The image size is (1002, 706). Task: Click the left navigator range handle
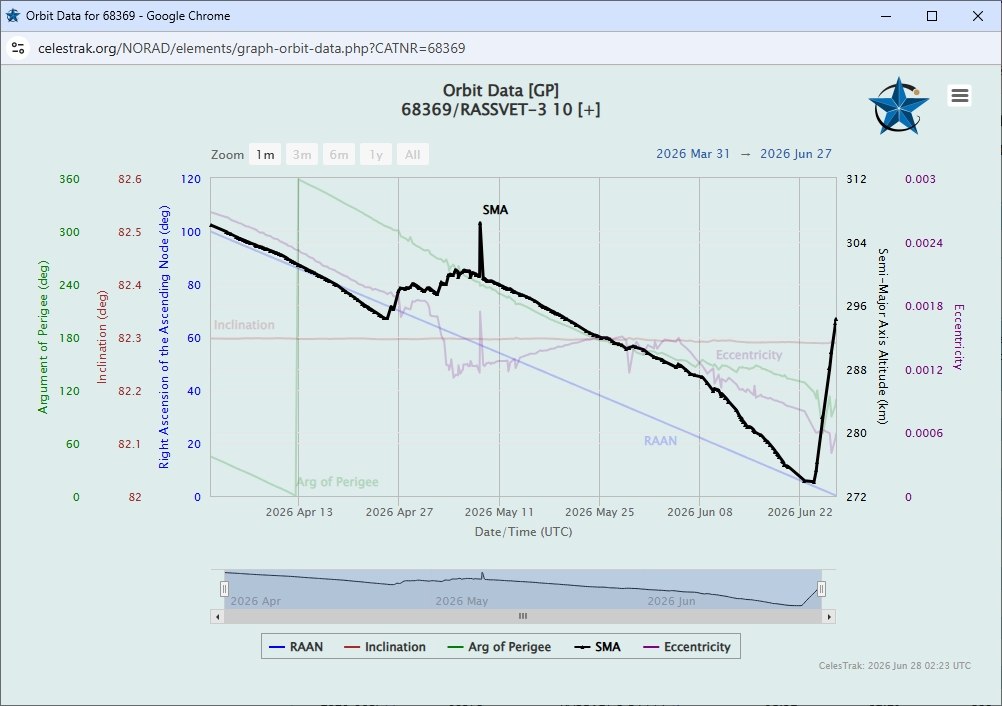pos(224,588)
